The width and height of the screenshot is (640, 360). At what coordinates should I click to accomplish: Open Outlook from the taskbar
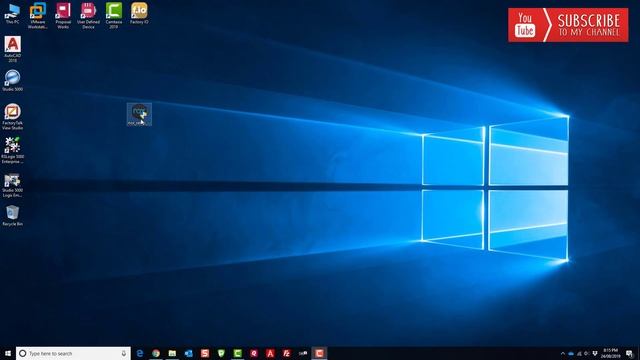tap(189, 353)
